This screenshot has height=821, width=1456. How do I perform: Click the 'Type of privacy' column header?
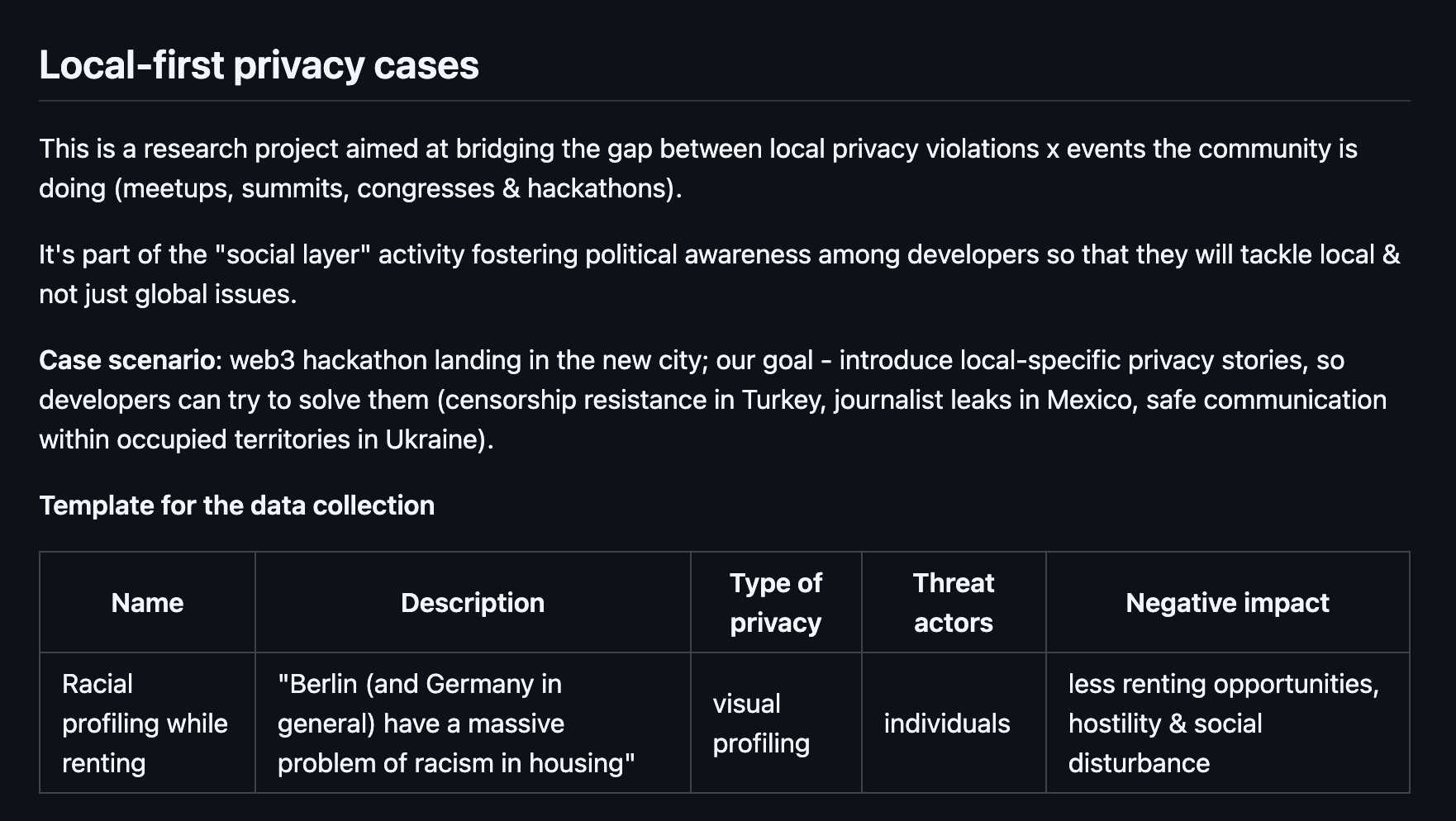click(776, 603)
